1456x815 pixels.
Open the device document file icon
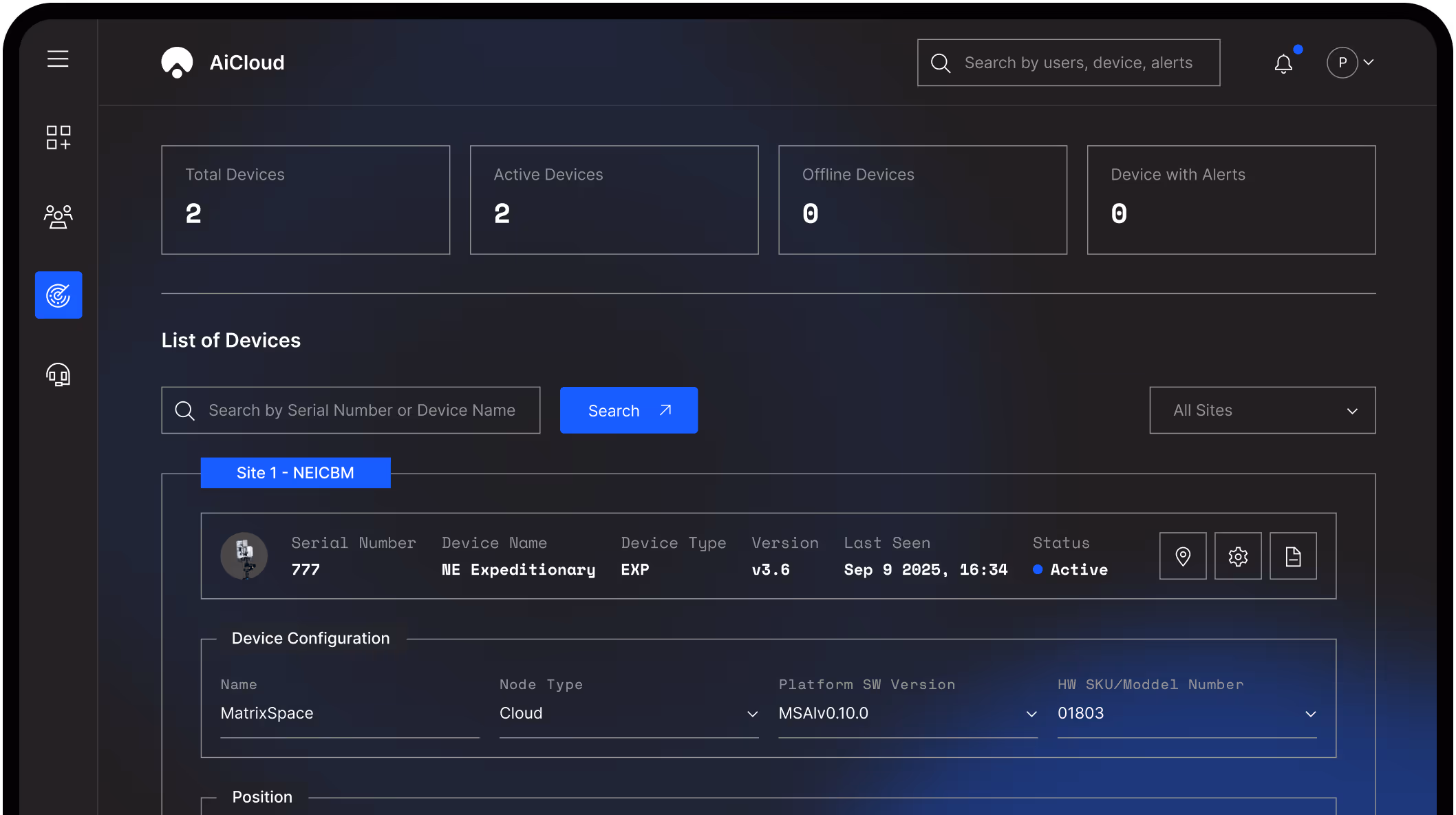coord(1293,556)
